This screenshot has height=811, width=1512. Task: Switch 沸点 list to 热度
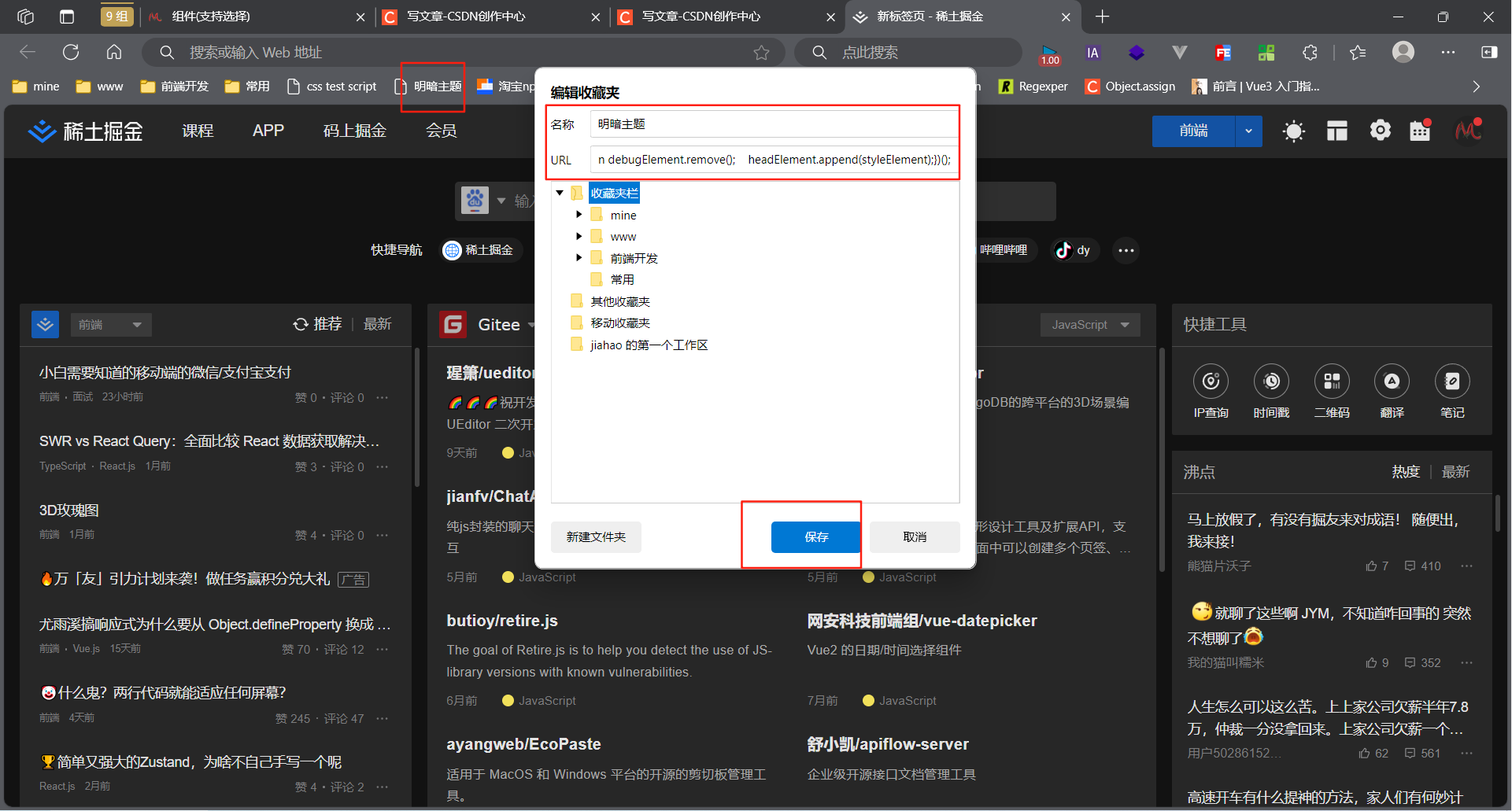point(1406,472)
